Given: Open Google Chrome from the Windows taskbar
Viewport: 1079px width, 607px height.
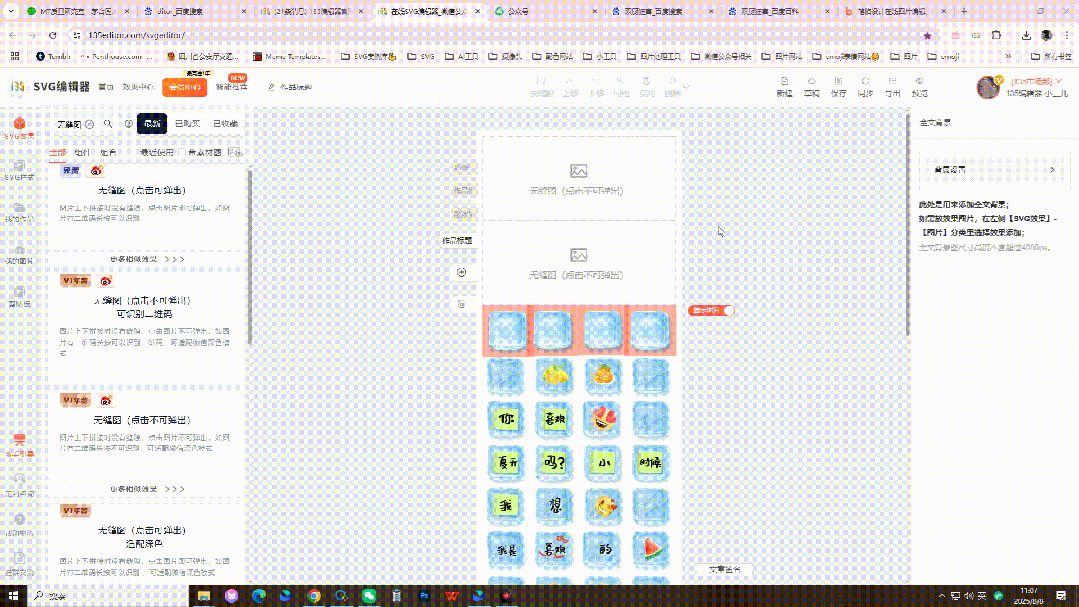Looking at the screenshot, I should point(314,596).
